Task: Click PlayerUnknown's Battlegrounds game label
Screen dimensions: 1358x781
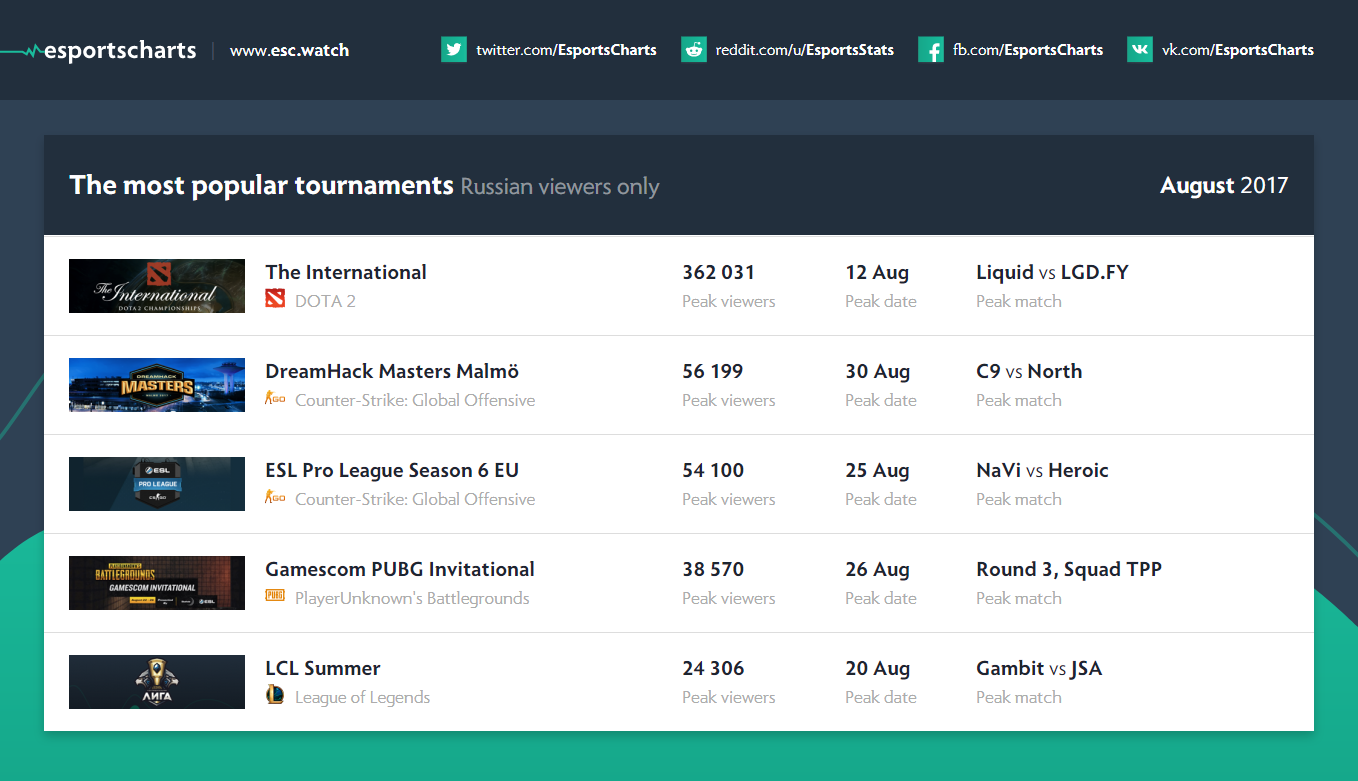Action: [x=412, y=598]
